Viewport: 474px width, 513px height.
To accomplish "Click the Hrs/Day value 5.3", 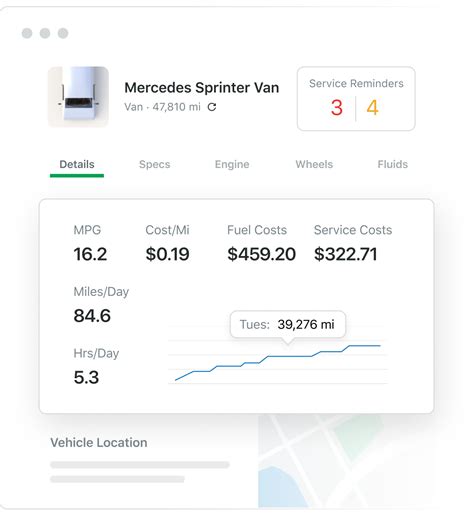I will (x=86, y=377).
